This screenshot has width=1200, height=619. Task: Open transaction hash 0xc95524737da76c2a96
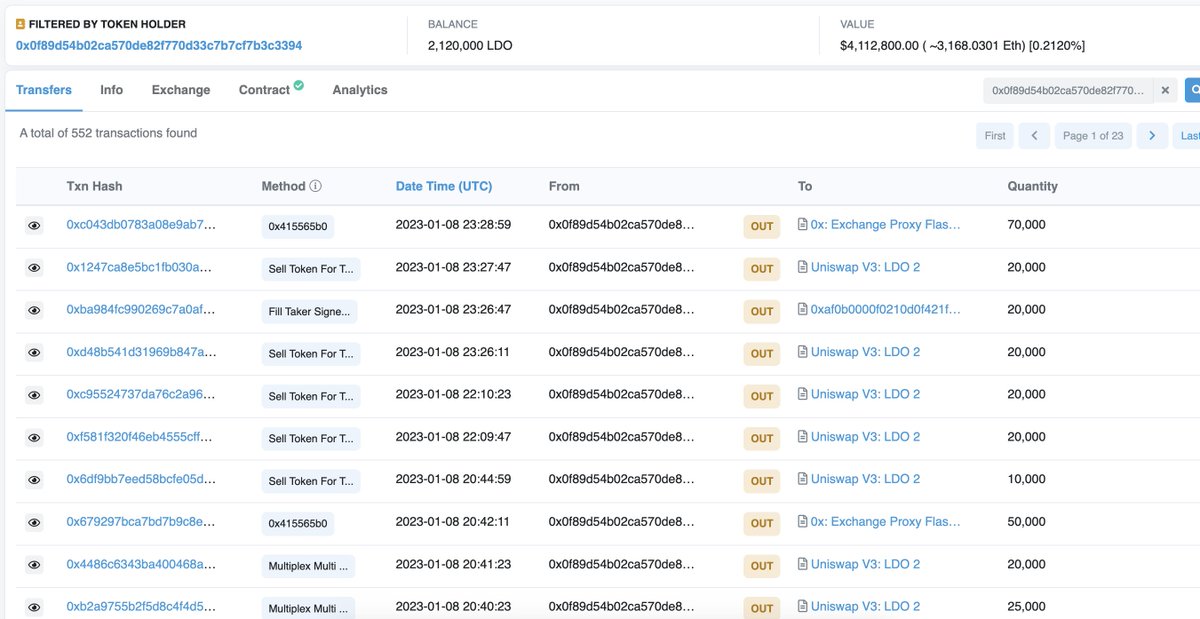(x=141, y=394)
